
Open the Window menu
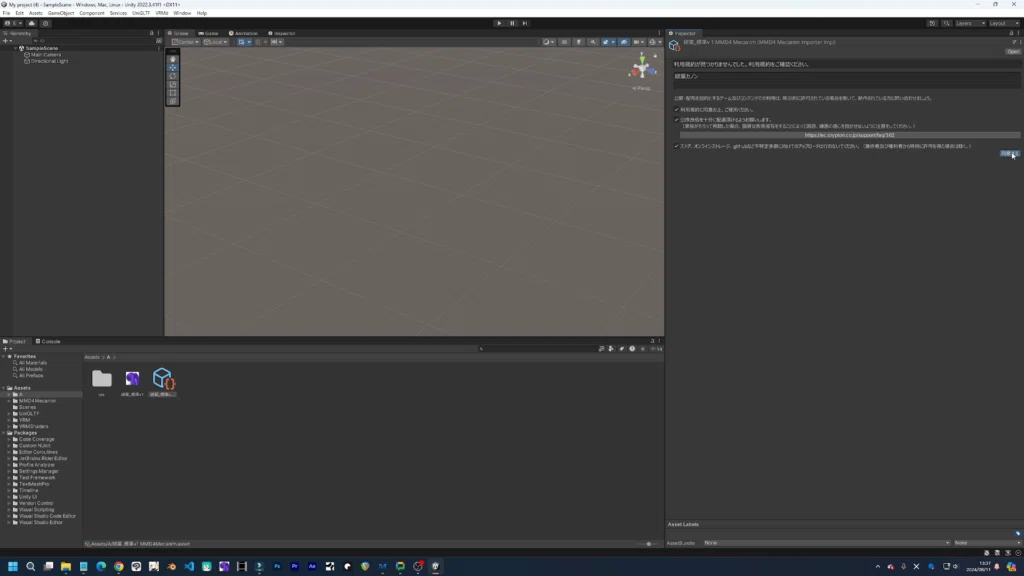[x=182, y=13]
